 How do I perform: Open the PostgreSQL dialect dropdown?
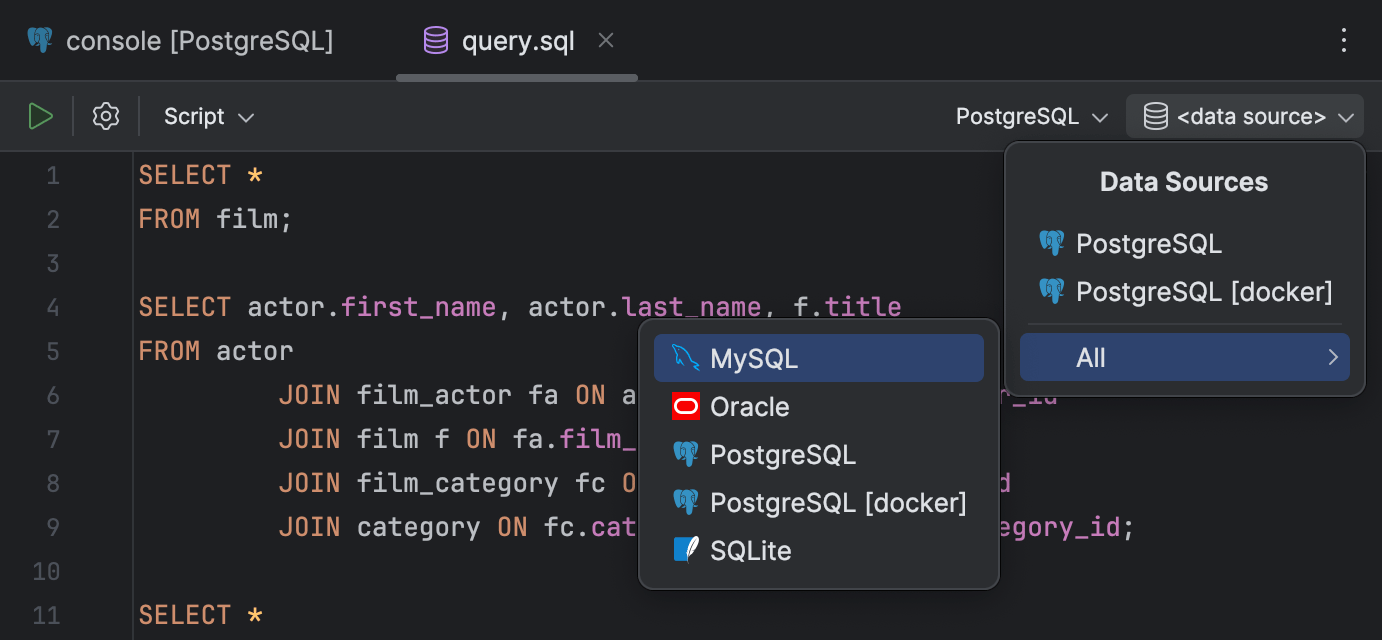pos(1030,115)
